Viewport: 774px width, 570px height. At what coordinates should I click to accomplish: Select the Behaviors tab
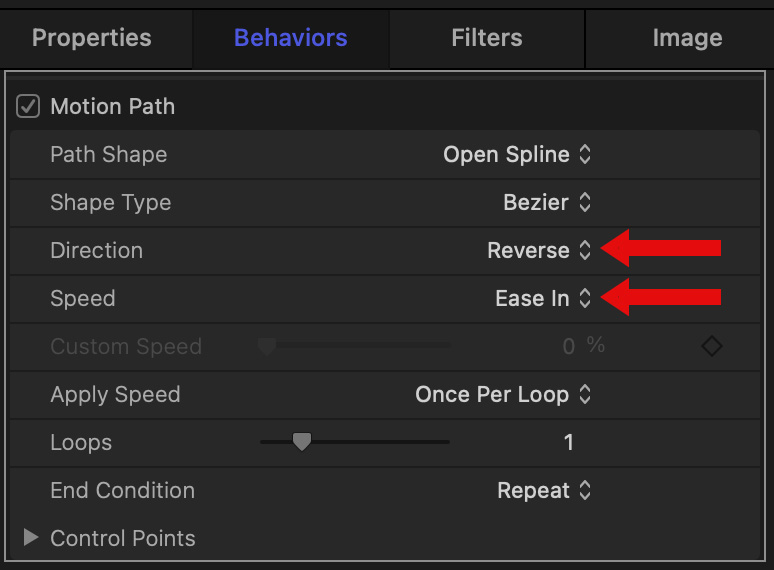(290, 39)
